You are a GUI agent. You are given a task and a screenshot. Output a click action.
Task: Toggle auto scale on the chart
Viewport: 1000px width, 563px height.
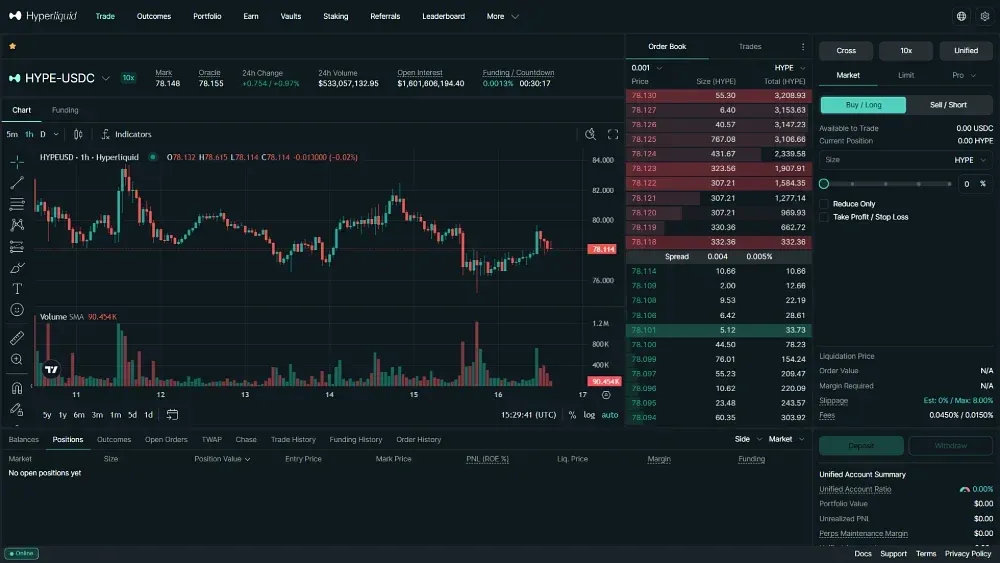click(x=610, y=415)
